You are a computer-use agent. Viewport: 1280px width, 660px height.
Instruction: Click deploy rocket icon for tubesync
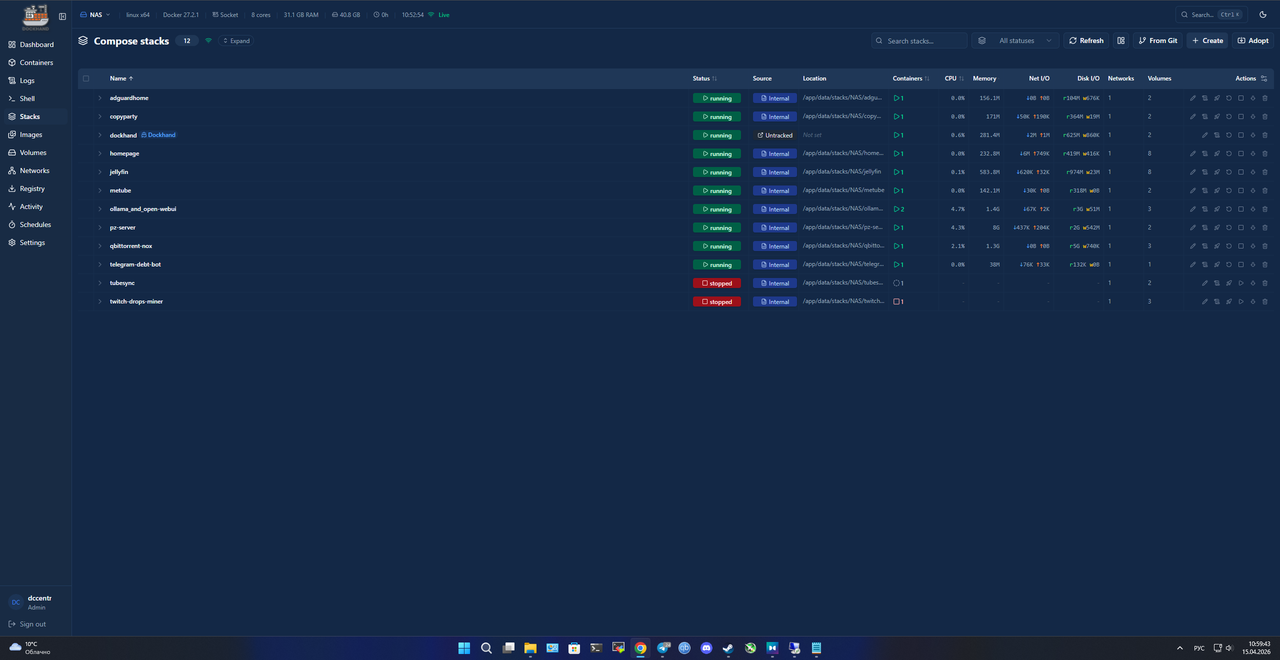coord(1229,283)
